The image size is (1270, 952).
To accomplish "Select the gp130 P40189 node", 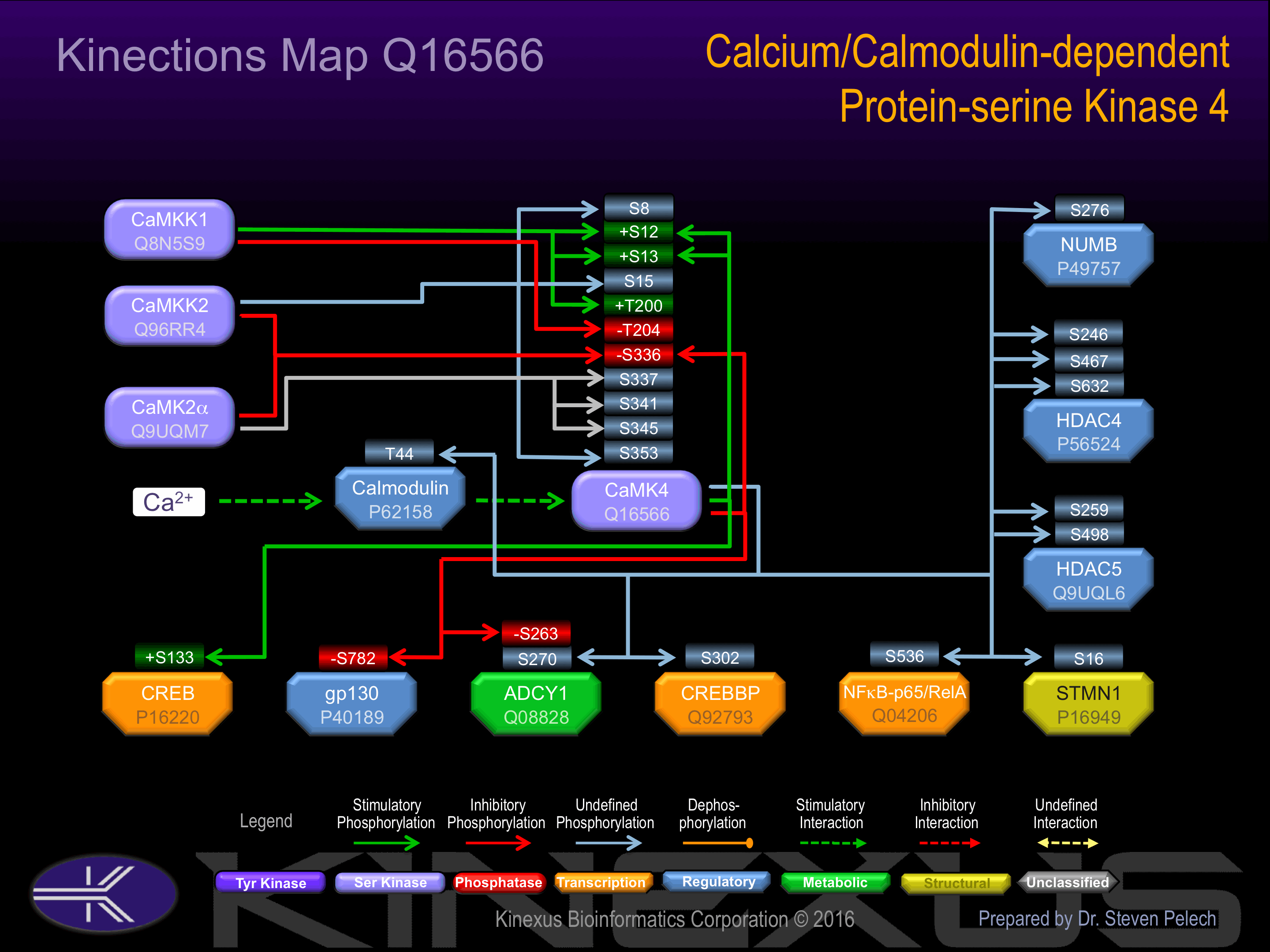I will click(x=352, y=704).
